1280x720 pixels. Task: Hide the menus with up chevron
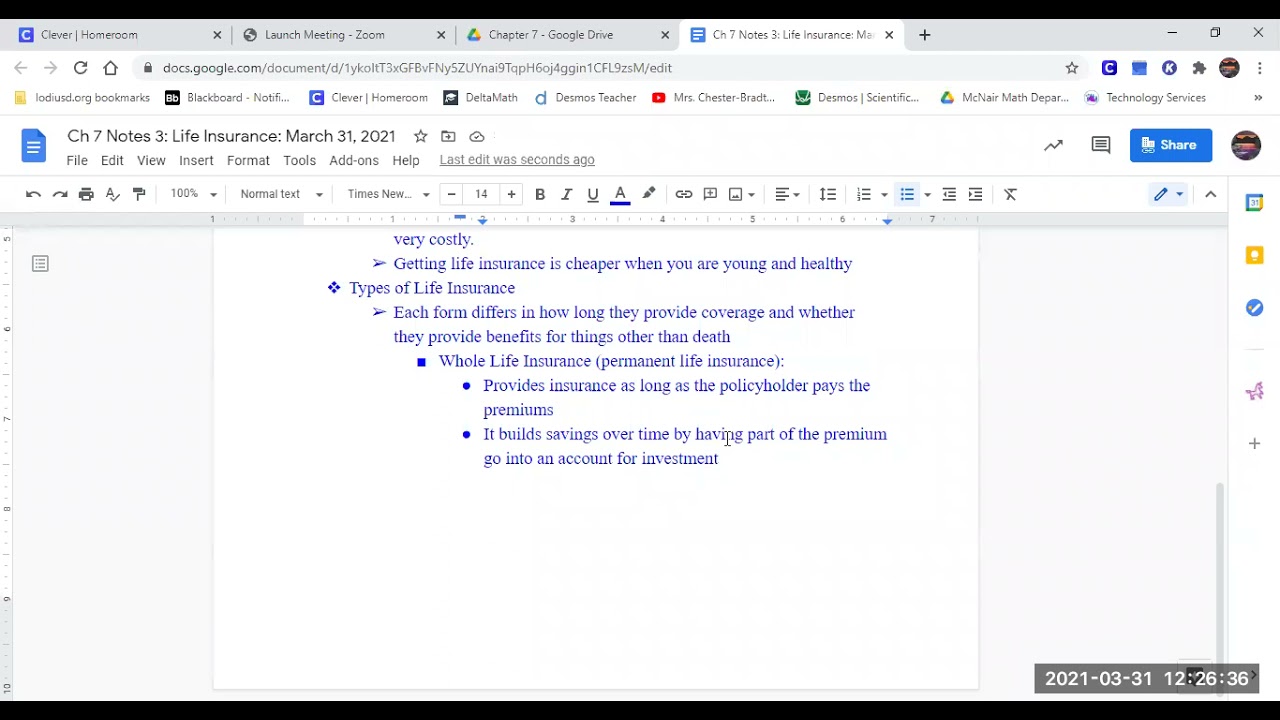coord(1210,194)
